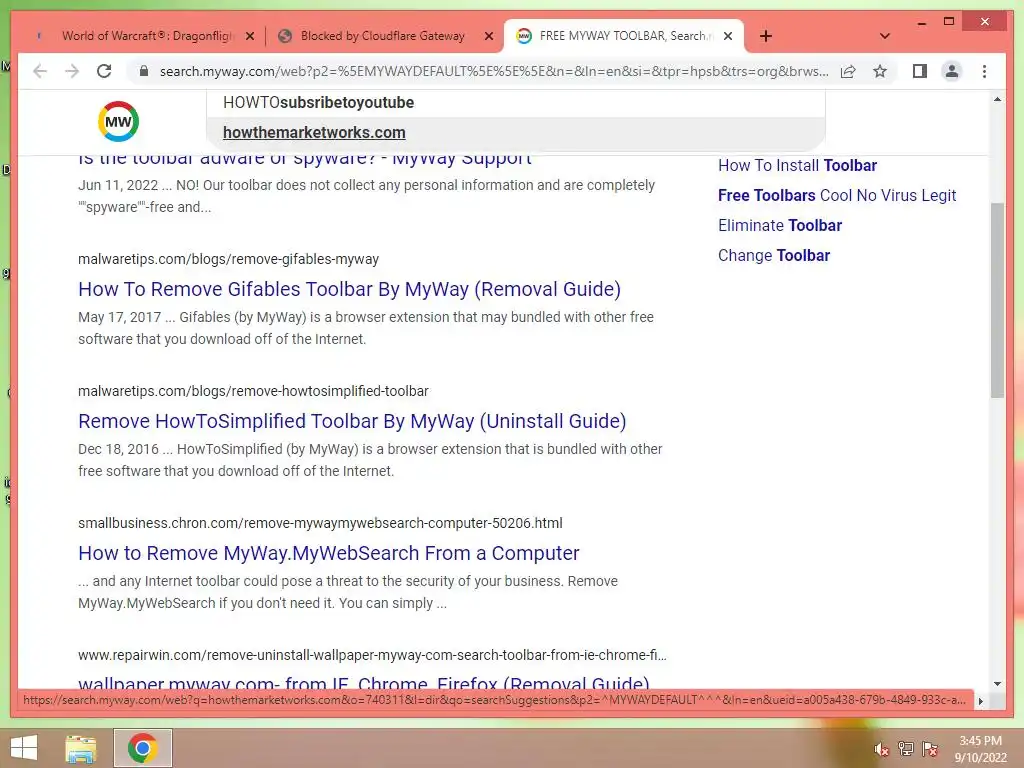
Task: Click the MyWay MW logo
Action: pos(118,121)
